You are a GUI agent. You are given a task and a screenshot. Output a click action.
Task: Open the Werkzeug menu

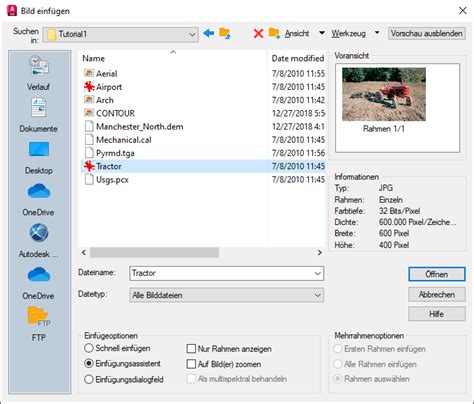[x=348, y=33]
